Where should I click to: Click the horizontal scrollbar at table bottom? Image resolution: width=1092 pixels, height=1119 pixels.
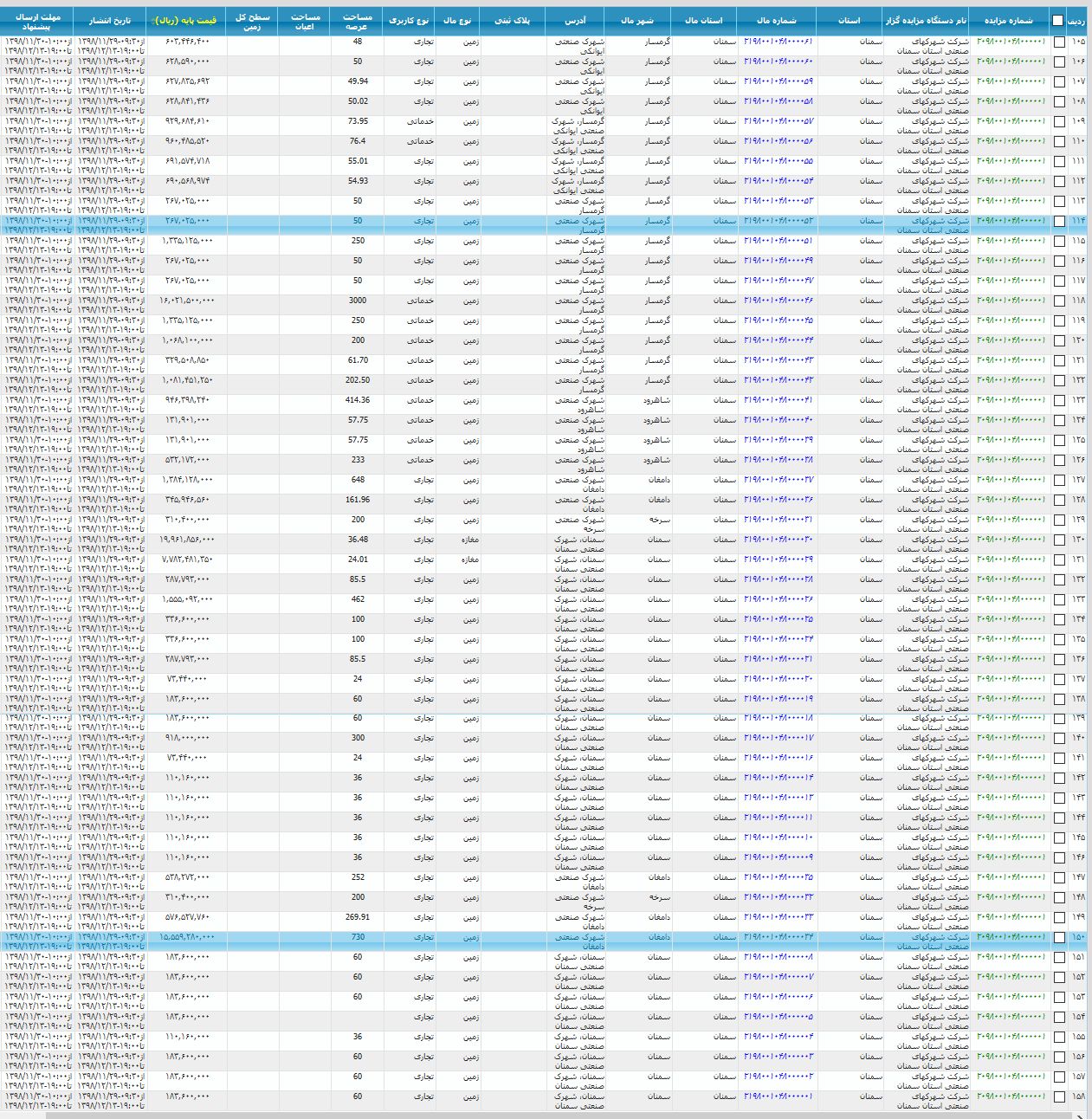[x=546, y=1115]
